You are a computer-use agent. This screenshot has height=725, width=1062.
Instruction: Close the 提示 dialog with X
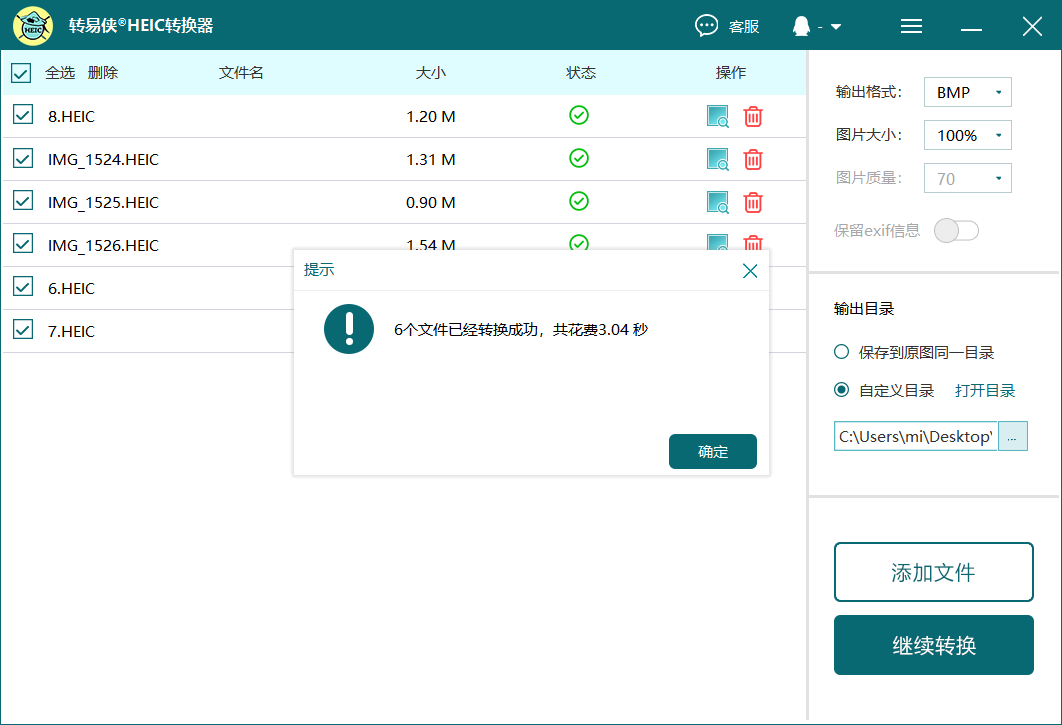coord(750,271)
